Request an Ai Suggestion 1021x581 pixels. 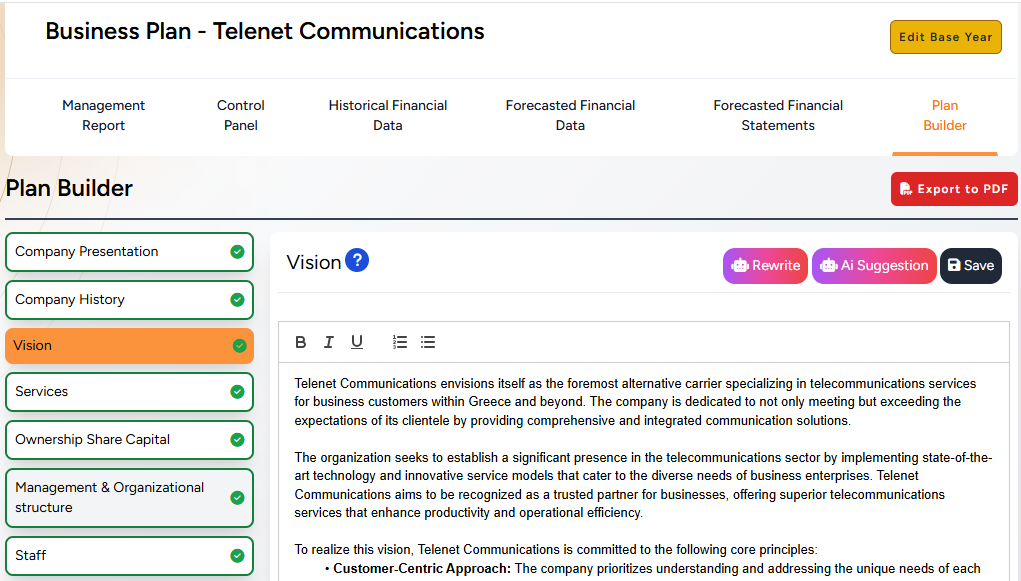coord(874,266)
